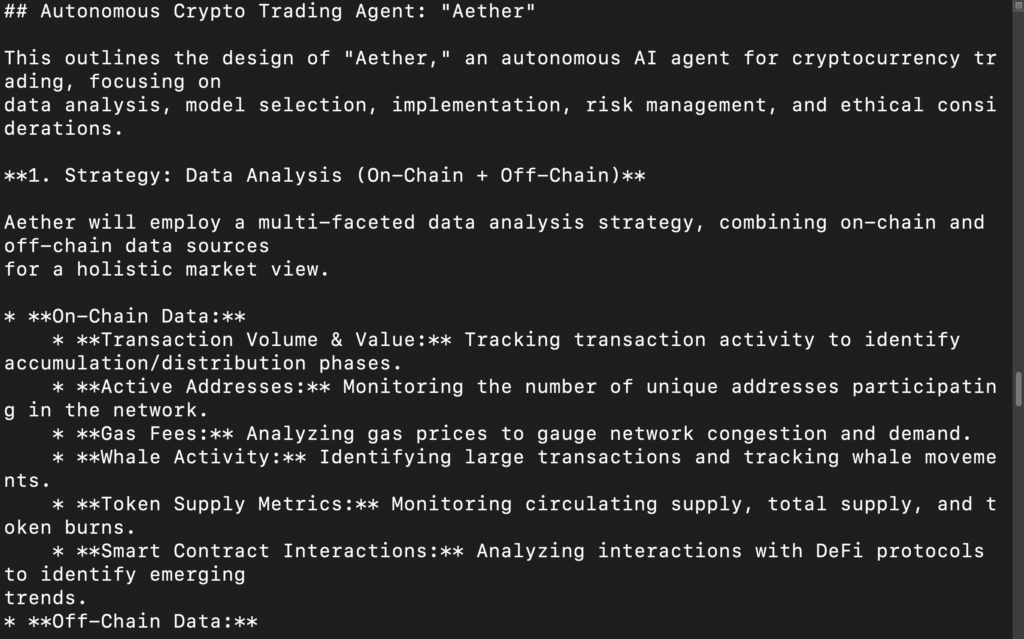Click the "Gas Fees:" label
Screen dimensions: 1024x639
[x=155, y=434]
